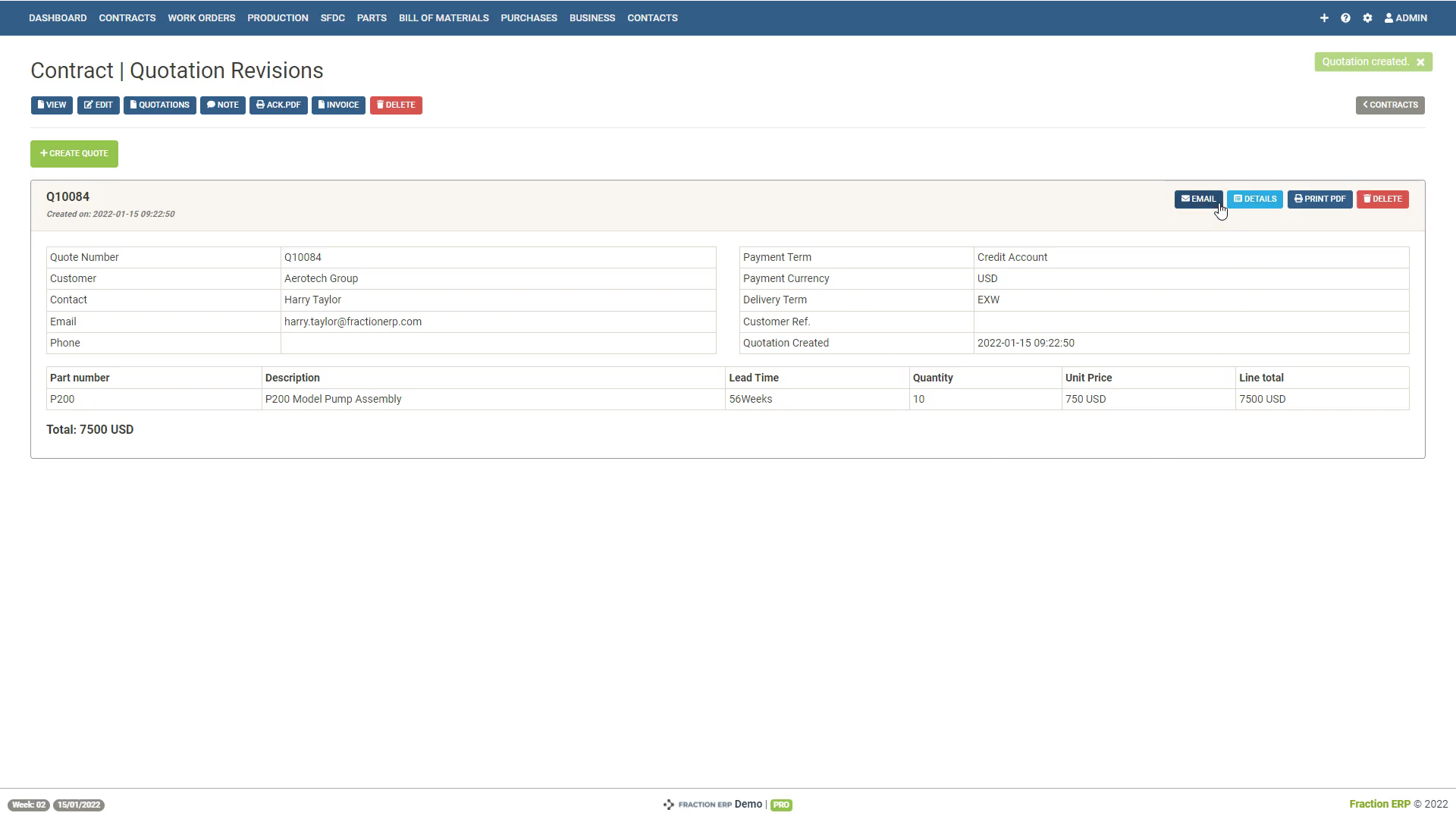Click the Create Quote button
This screenshot has height=819, width=1456.
74,153
